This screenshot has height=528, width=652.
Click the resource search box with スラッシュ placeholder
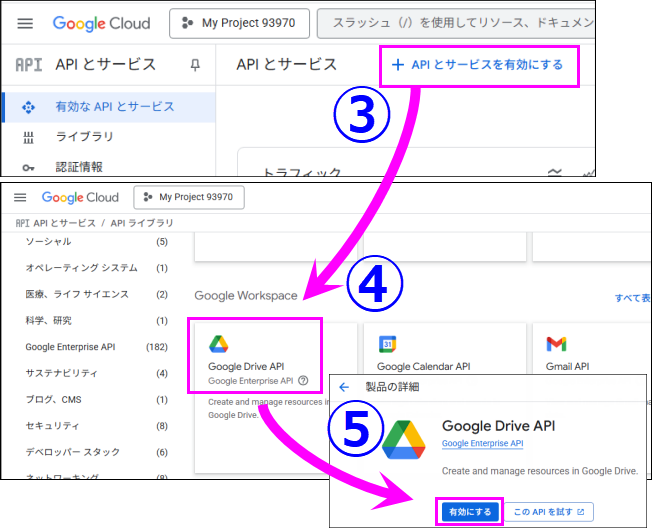click(456, 23)
